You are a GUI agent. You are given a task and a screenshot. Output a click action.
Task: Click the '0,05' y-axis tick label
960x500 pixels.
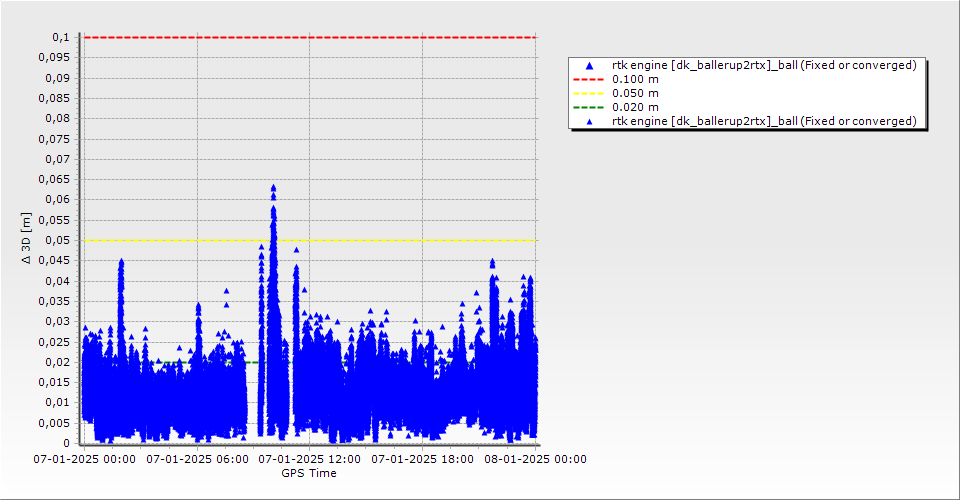pyautogui.click(x=58, y=241)
